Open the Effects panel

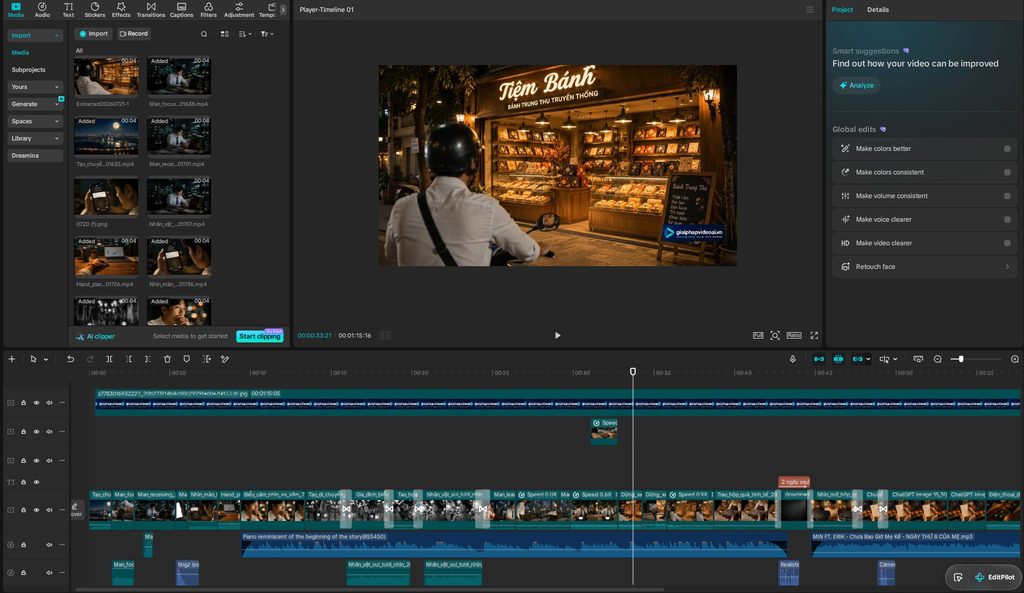coord(121,10)
